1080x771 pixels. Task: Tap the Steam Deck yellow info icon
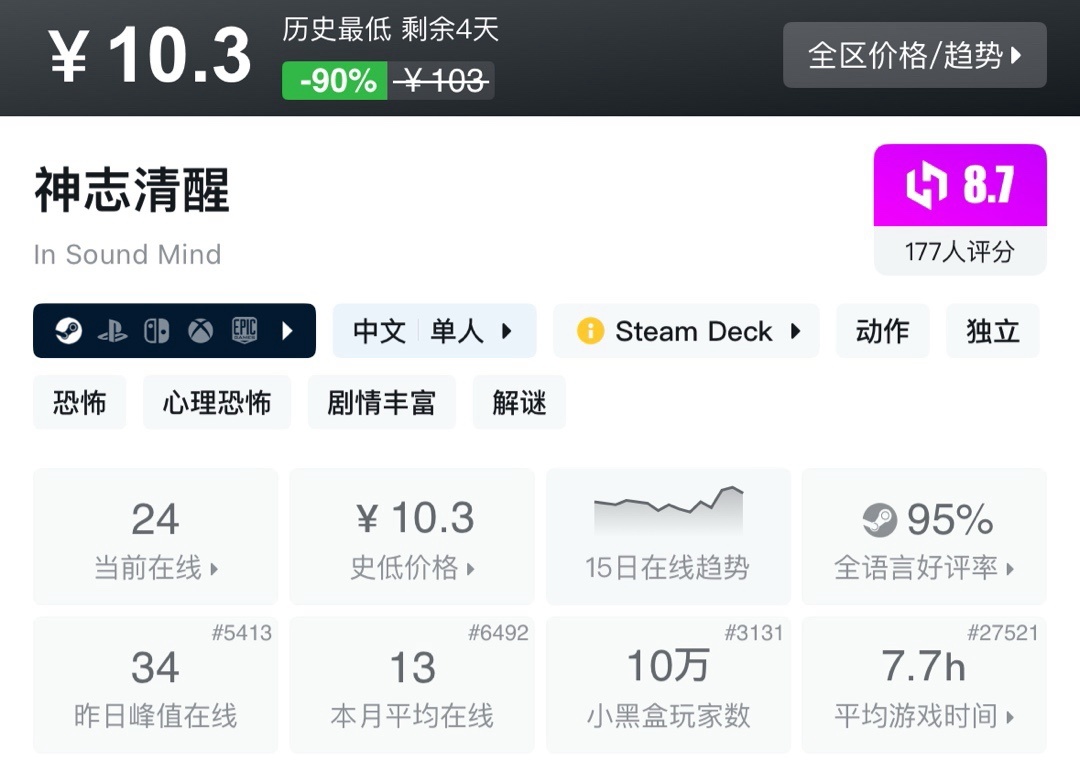point(590,331)
